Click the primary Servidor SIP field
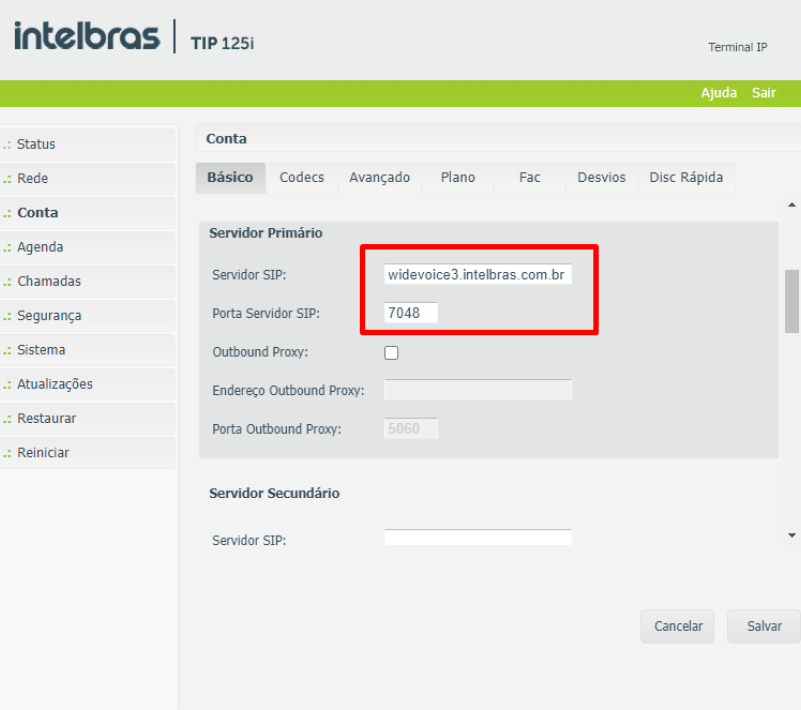Screen dimensions: 801x710 pyautogui.click(x=478, y=274)
